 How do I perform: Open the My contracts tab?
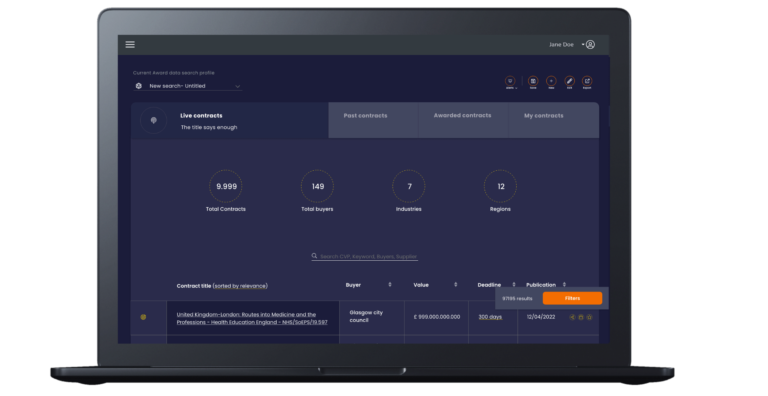[554, 120]
